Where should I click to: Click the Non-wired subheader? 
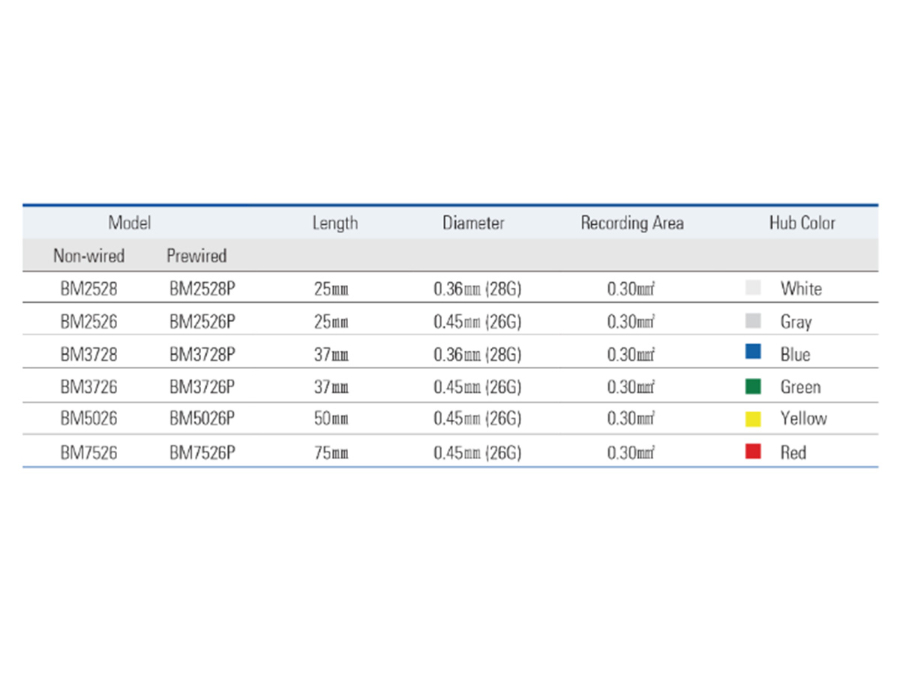tap(89, 255)
